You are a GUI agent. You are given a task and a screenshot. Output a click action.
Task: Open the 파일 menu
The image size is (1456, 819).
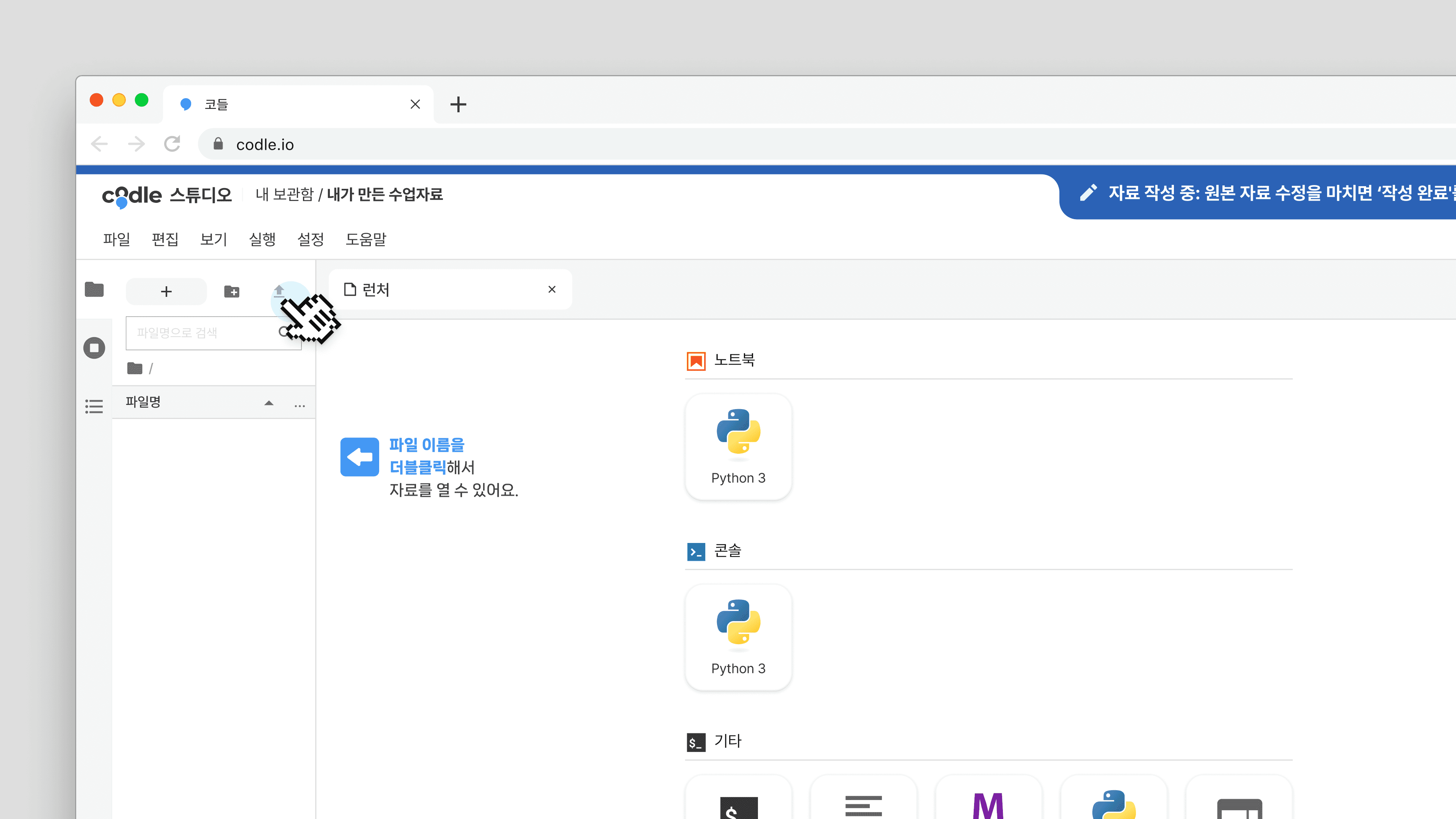tap(116, 240)
